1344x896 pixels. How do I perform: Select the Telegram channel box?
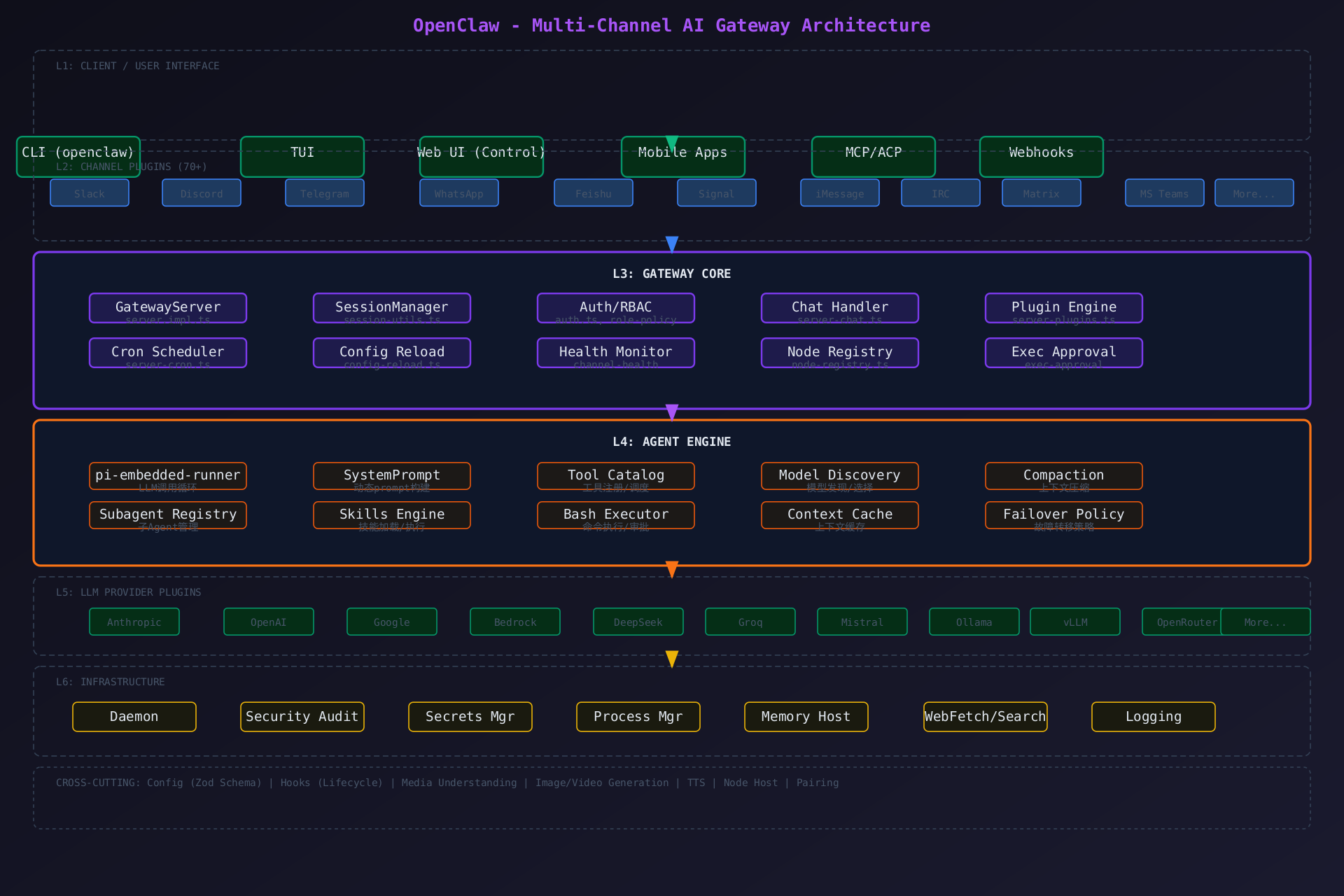(x=325, y=193)
